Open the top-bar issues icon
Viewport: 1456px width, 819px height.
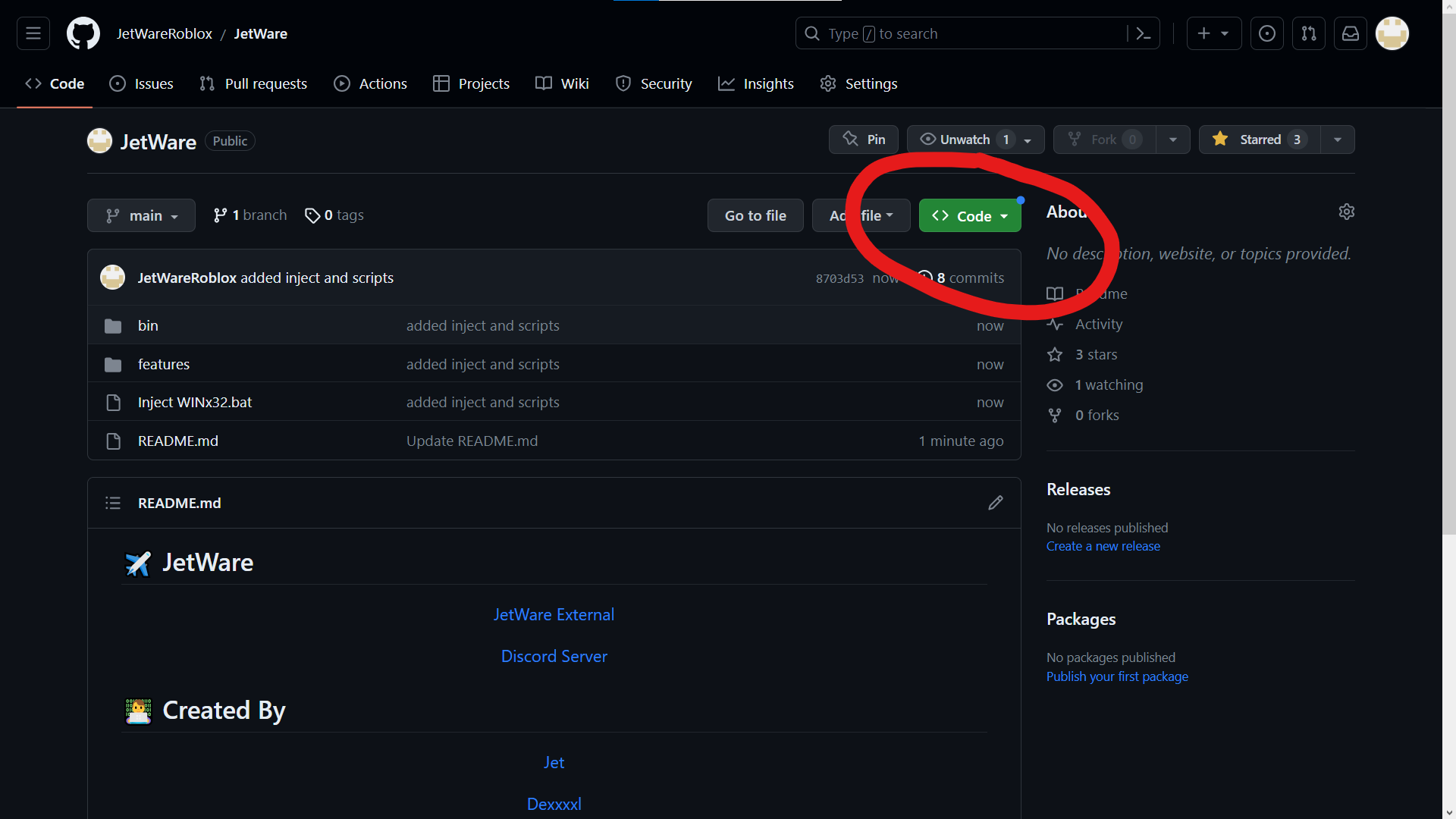[1267, 33]
